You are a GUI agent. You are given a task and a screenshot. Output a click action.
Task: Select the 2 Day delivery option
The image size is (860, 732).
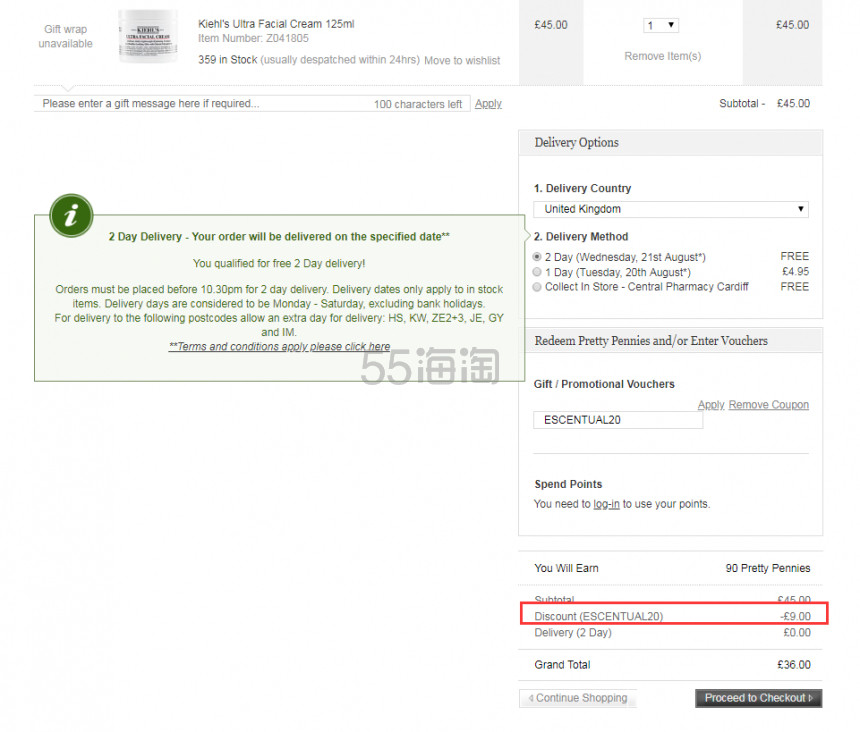tap(537, 257)
